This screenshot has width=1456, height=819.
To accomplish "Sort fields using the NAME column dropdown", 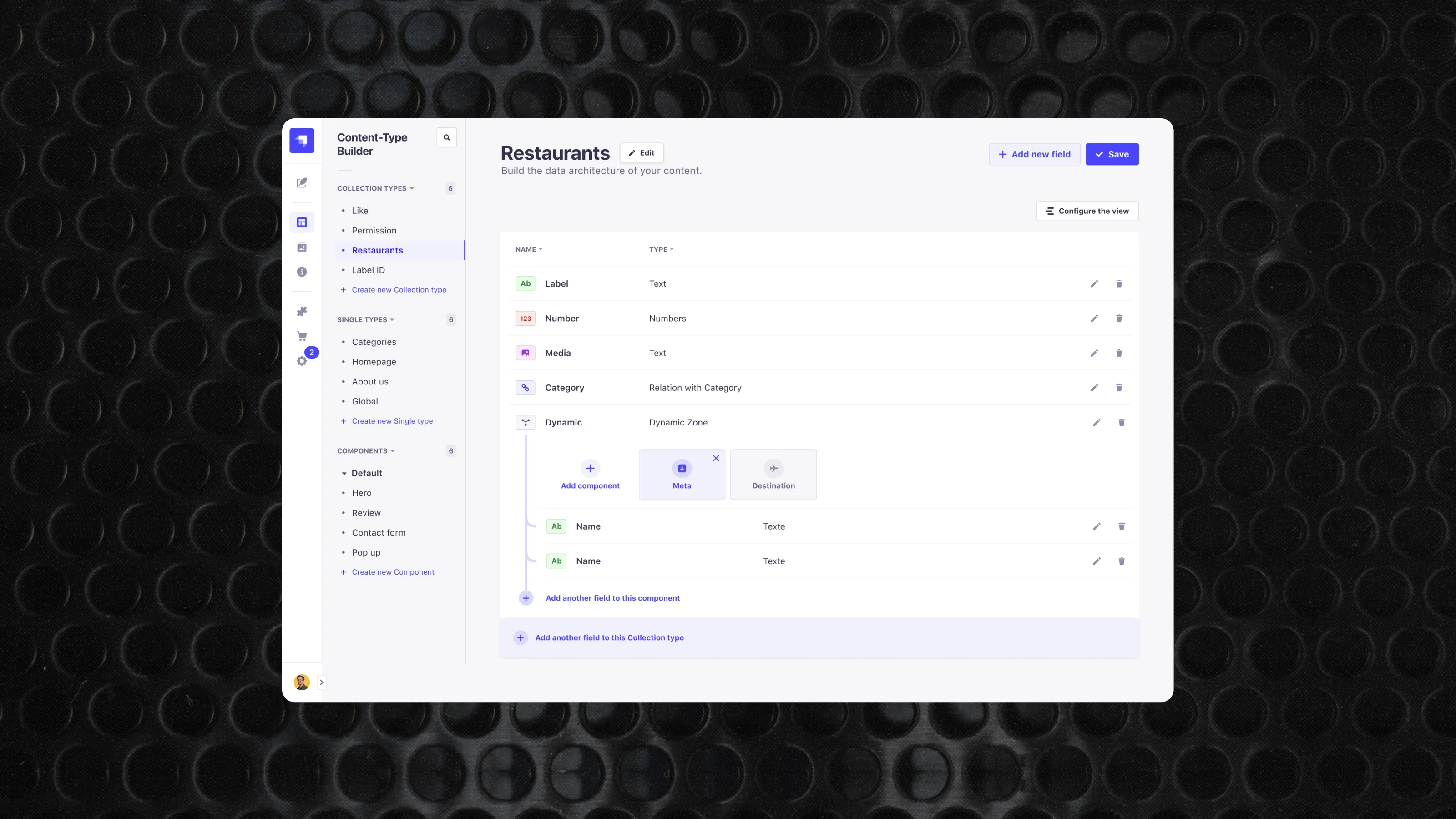I will click(x=528, y=249).
